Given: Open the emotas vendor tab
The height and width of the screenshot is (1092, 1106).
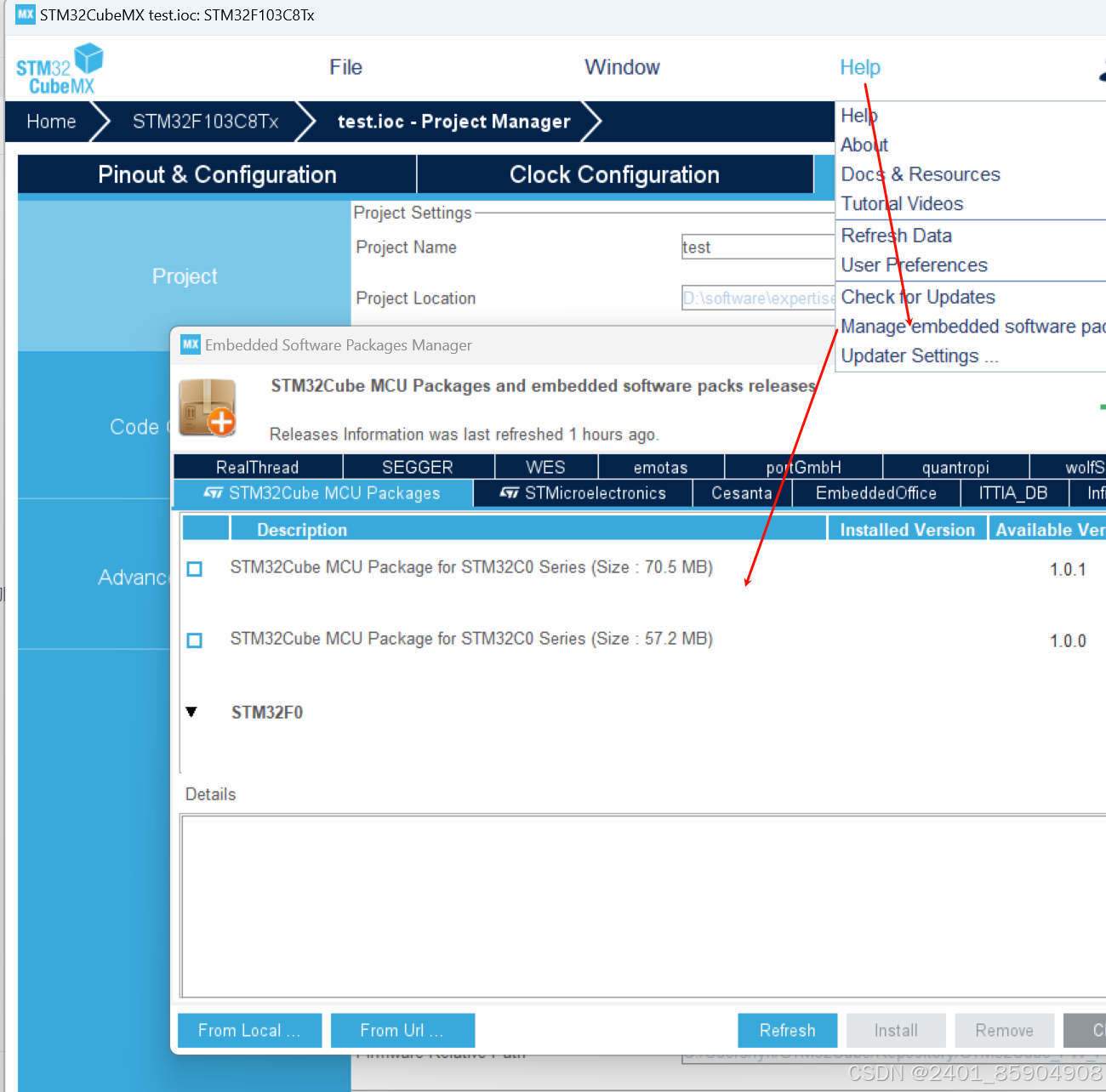Looking at the screenshot, I should [661, 467].
